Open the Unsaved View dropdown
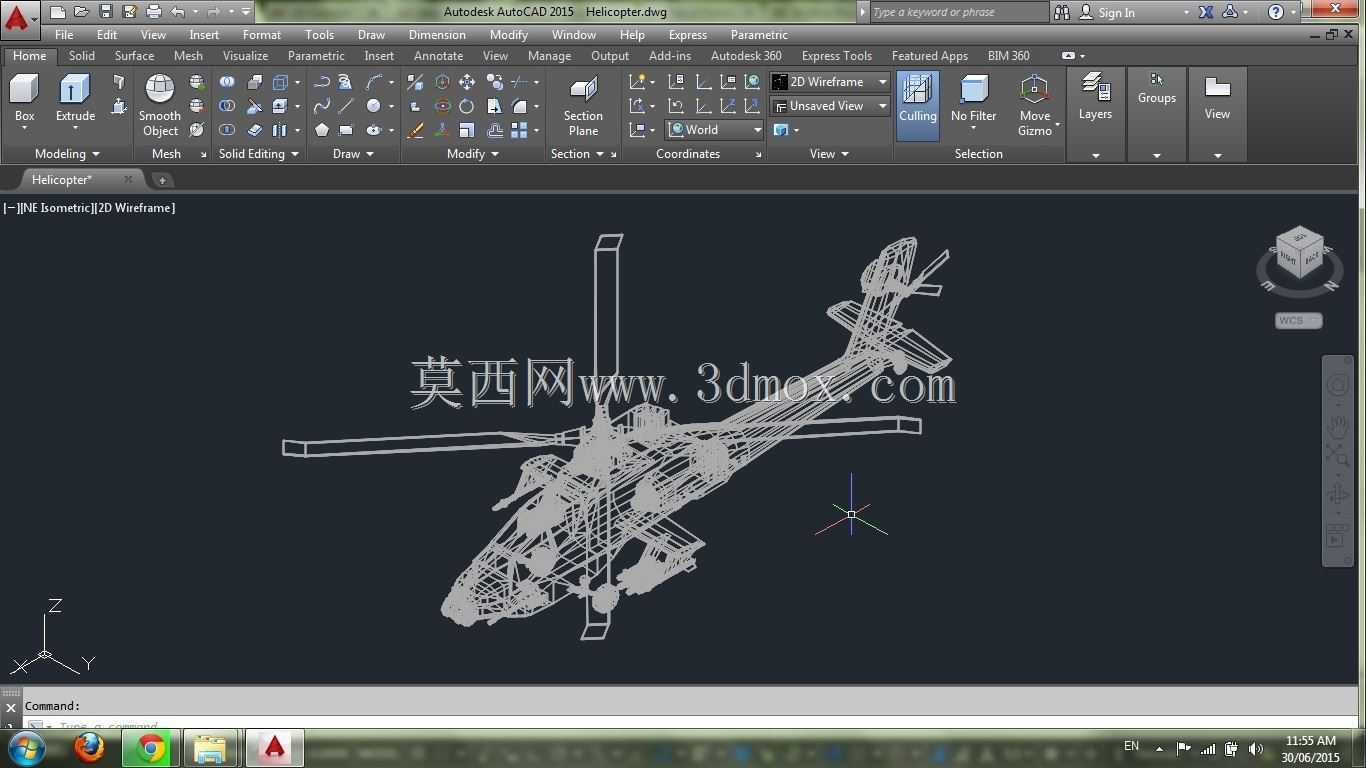The width and height of the screenshot is (1366, 768). [x=829, y=106]
